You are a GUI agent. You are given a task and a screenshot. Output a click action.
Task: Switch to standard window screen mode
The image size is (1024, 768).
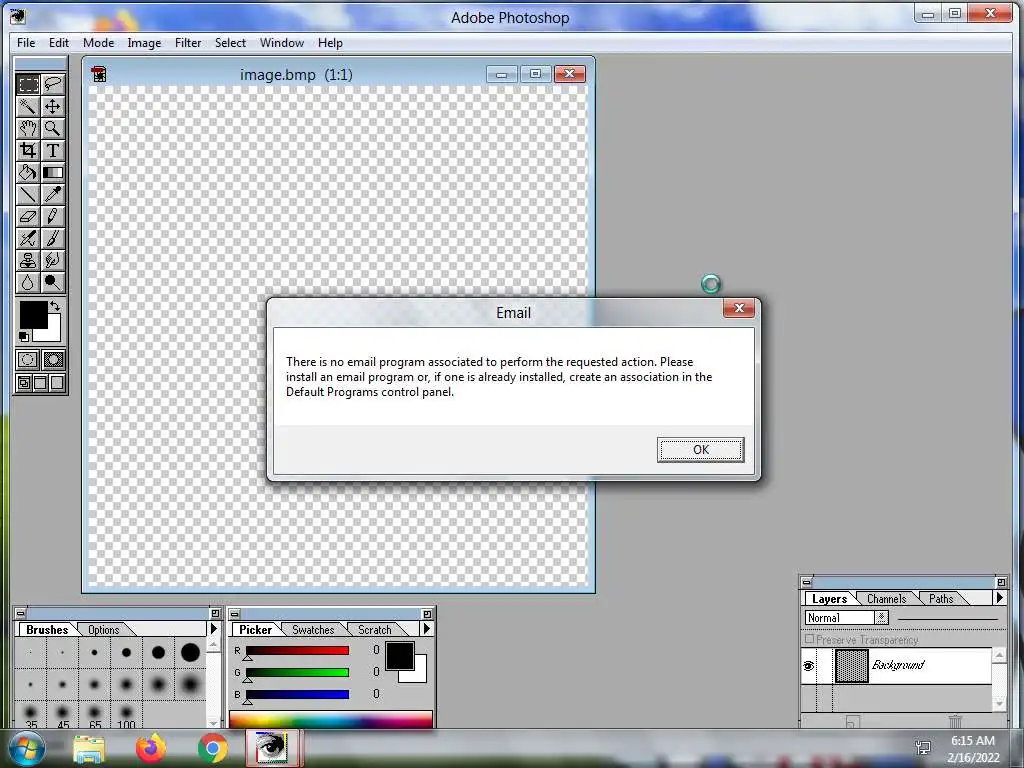click(24, 383)
